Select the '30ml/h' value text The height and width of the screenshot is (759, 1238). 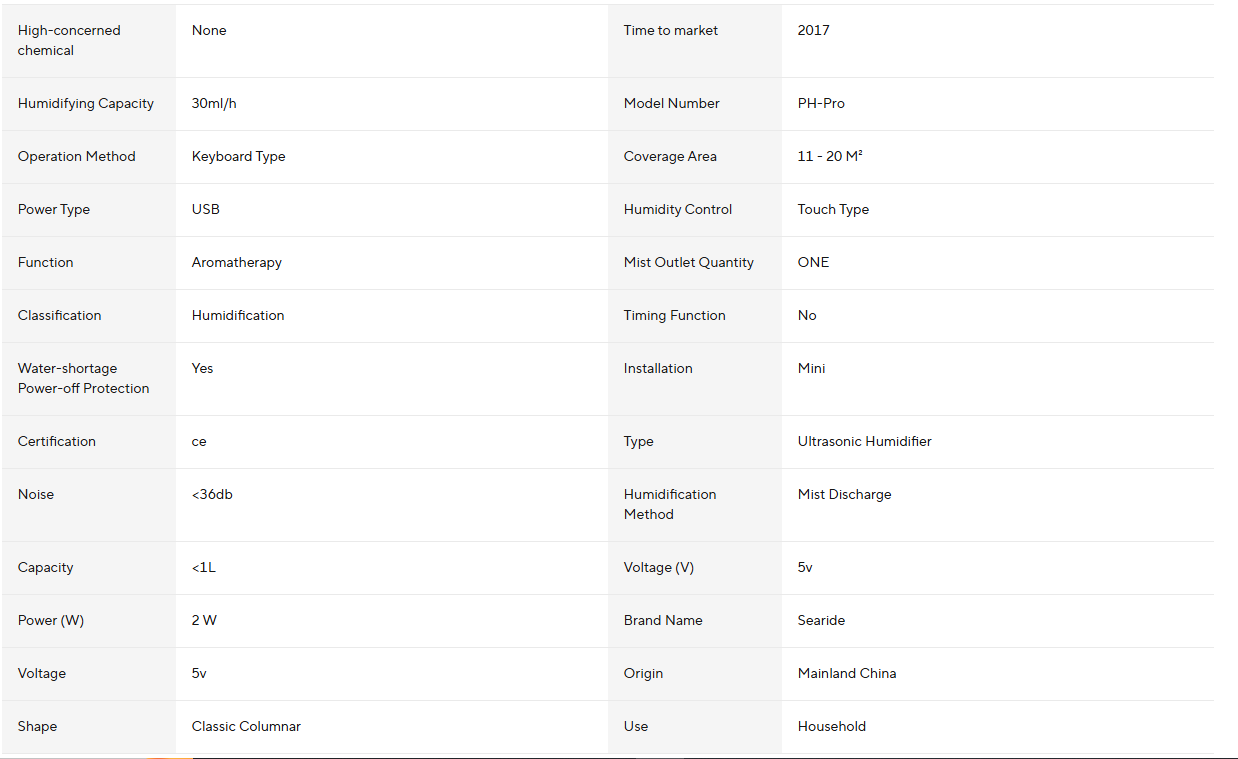point(214,104)
